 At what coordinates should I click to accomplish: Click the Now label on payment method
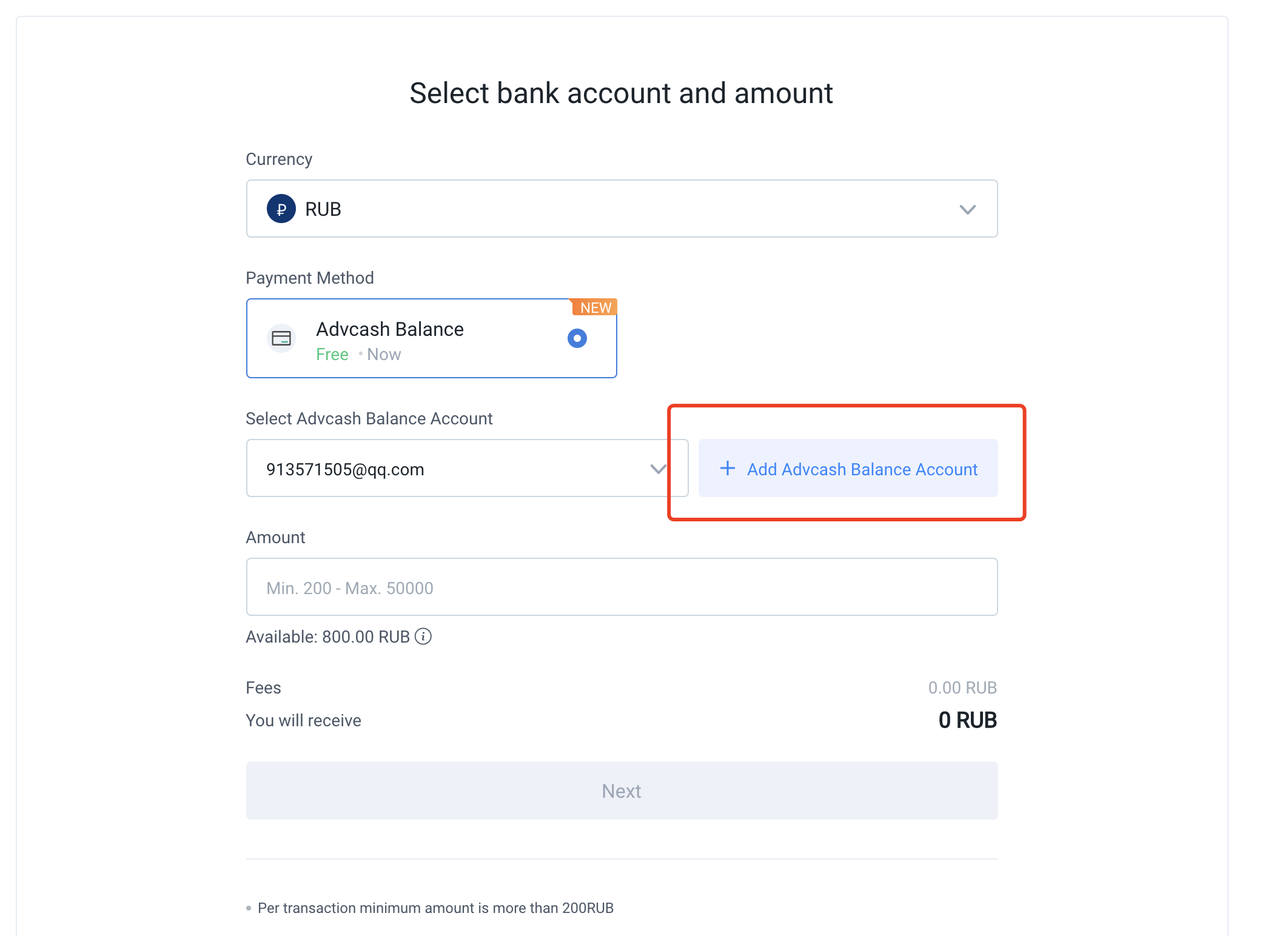pyautogui.click(x=384, y=355)
